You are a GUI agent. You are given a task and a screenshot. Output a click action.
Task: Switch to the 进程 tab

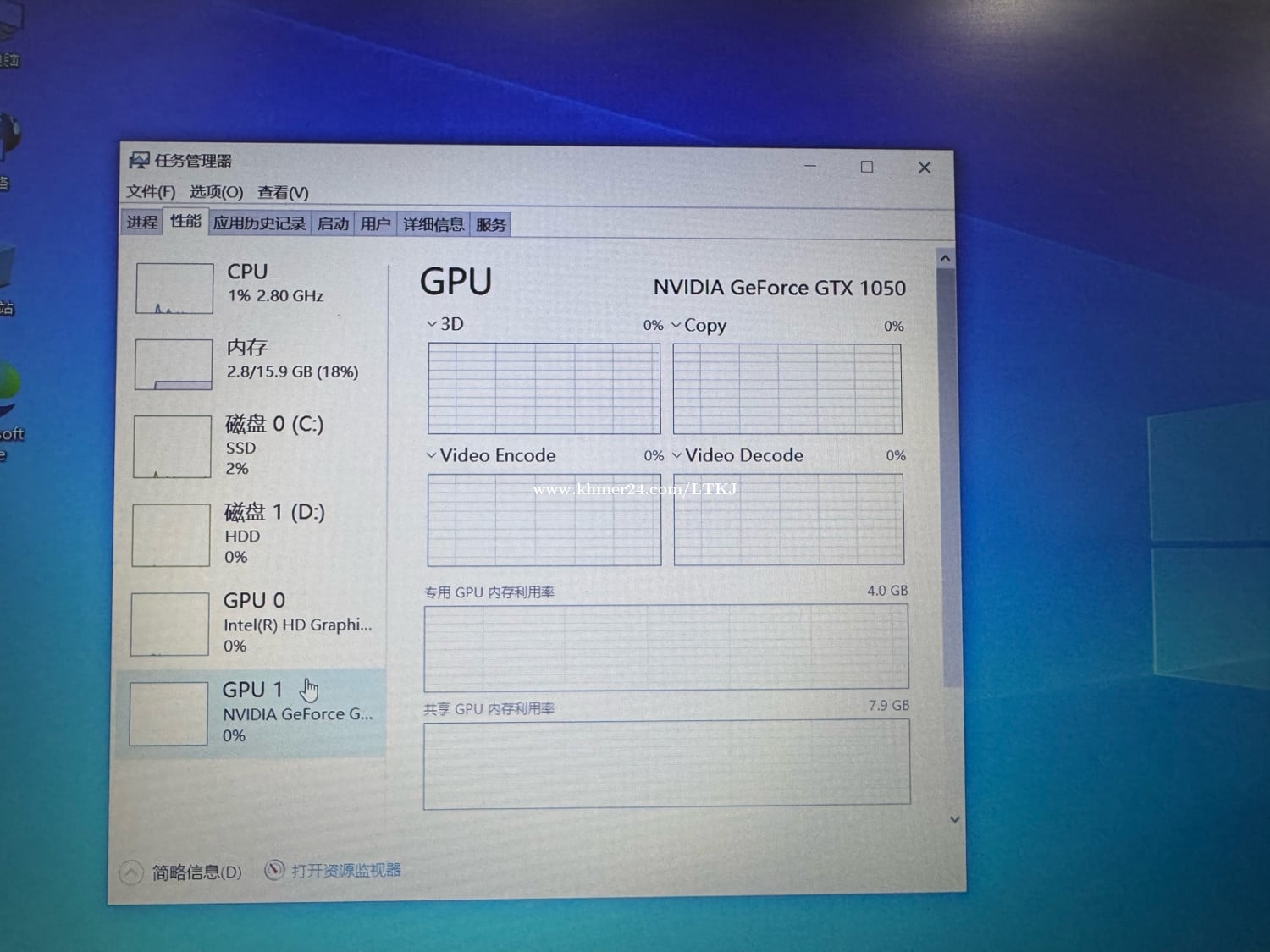click(x=142, y=223)
